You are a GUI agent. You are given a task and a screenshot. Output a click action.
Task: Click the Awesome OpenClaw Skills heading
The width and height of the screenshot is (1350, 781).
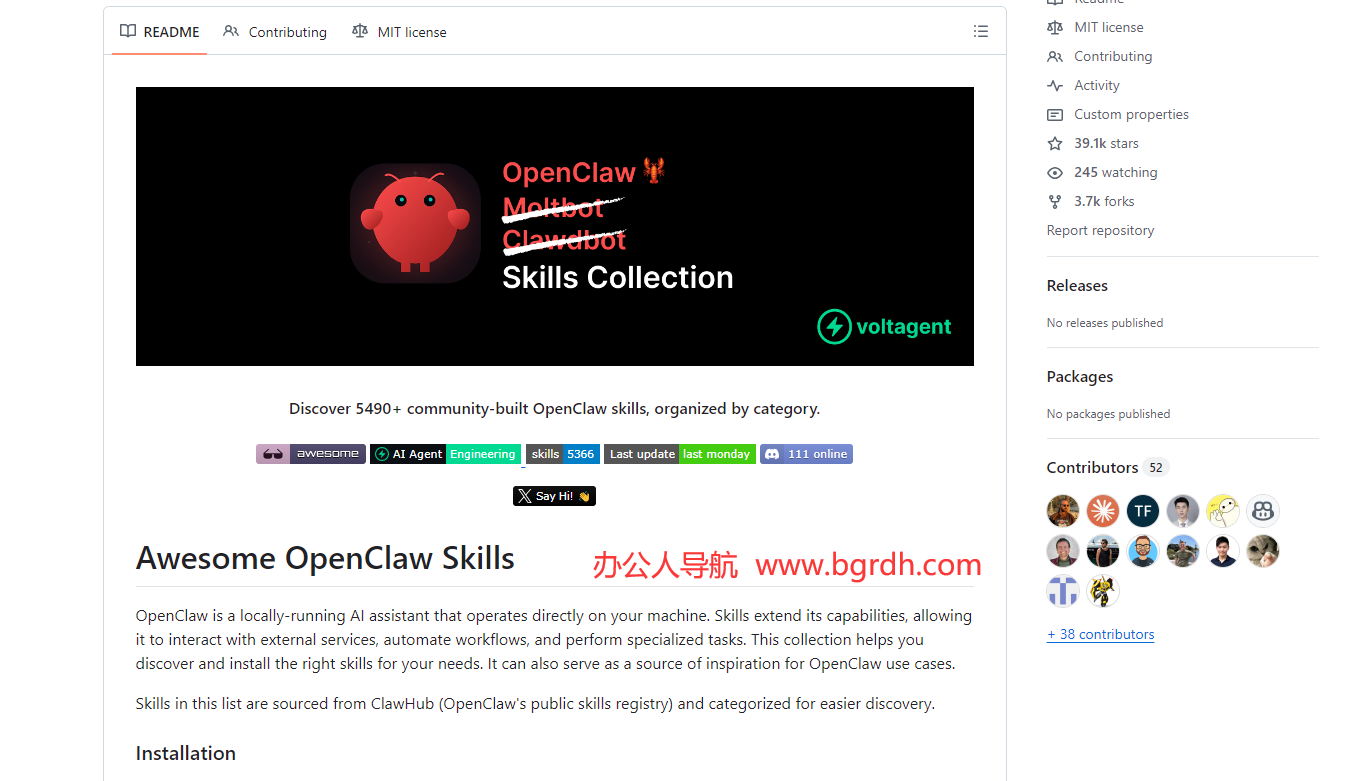[325, 558]
